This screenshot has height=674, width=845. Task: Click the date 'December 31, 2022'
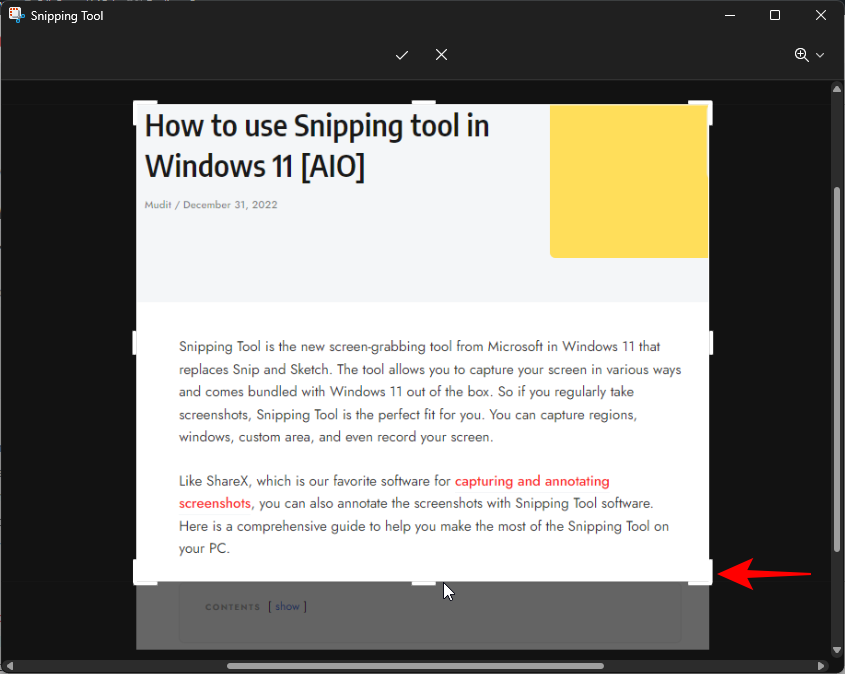click(x=230, y=205)
